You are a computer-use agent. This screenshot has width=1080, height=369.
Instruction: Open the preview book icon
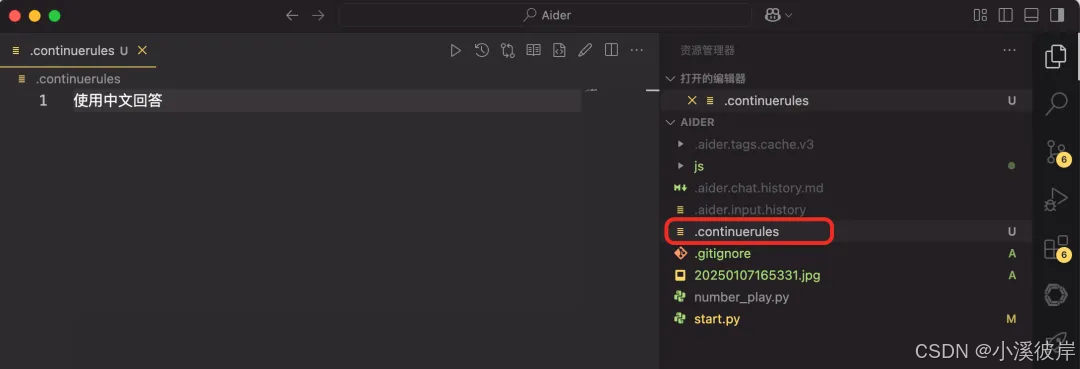(x=533, y=50)
